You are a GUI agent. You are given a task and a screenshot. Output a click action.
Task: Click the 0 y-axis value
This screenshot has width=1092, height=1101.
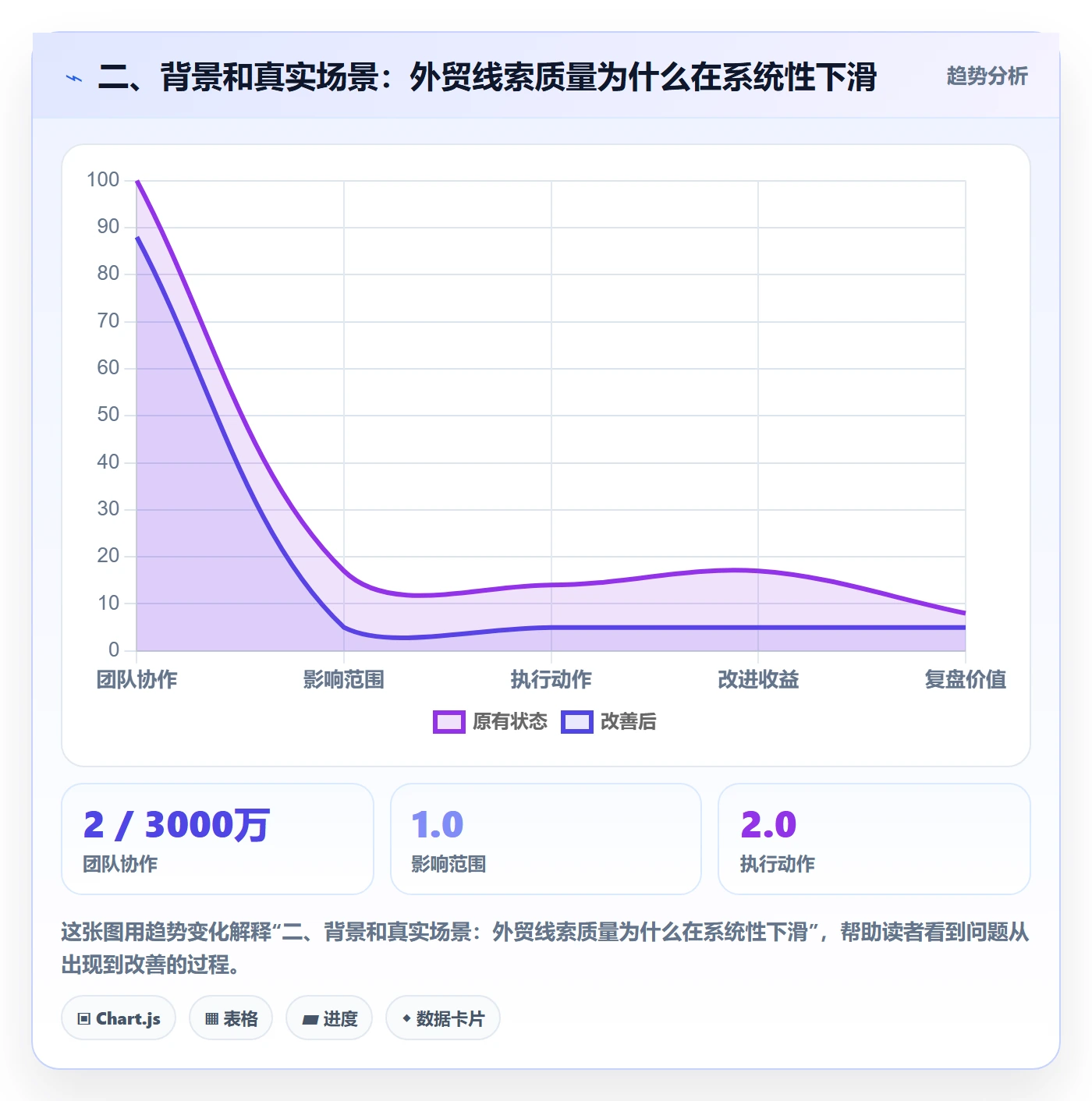pyautogui.click(x=114, y=650)
